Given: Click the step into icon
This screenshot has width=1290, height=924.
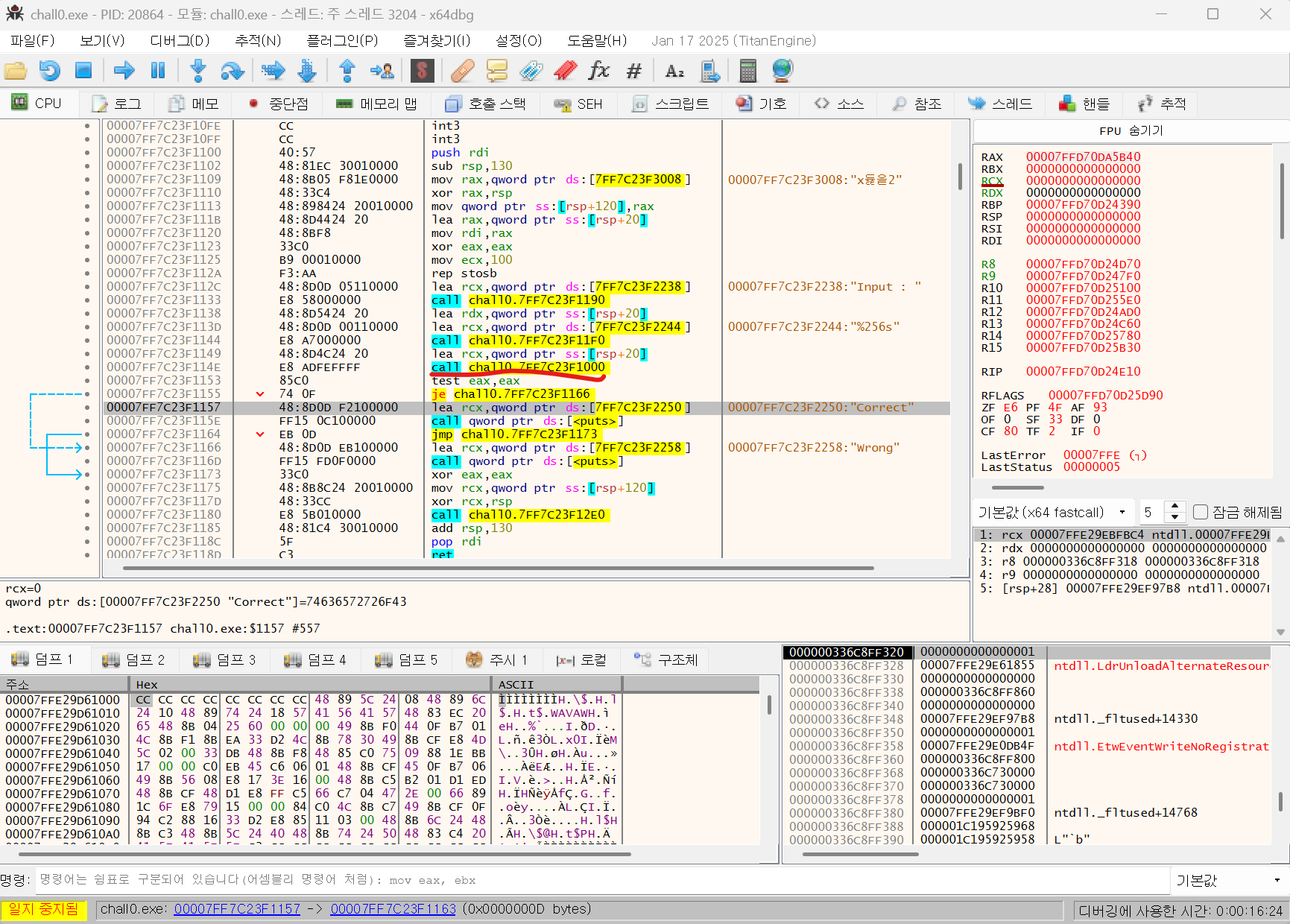Looking at the screenshot, I should pos(198,71).
